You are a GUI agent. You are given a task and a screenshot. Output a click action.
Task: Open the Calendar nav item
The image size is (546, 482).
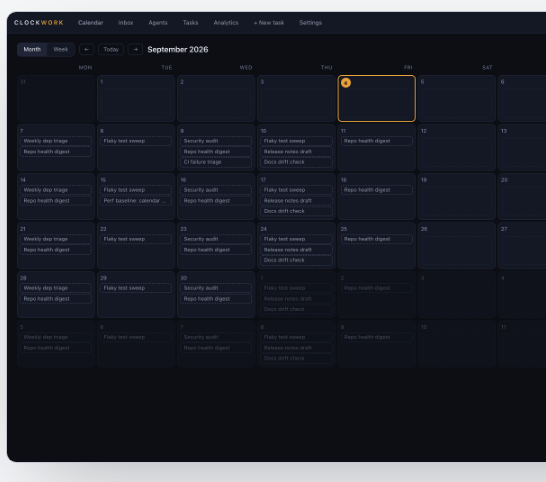(91, 23)
